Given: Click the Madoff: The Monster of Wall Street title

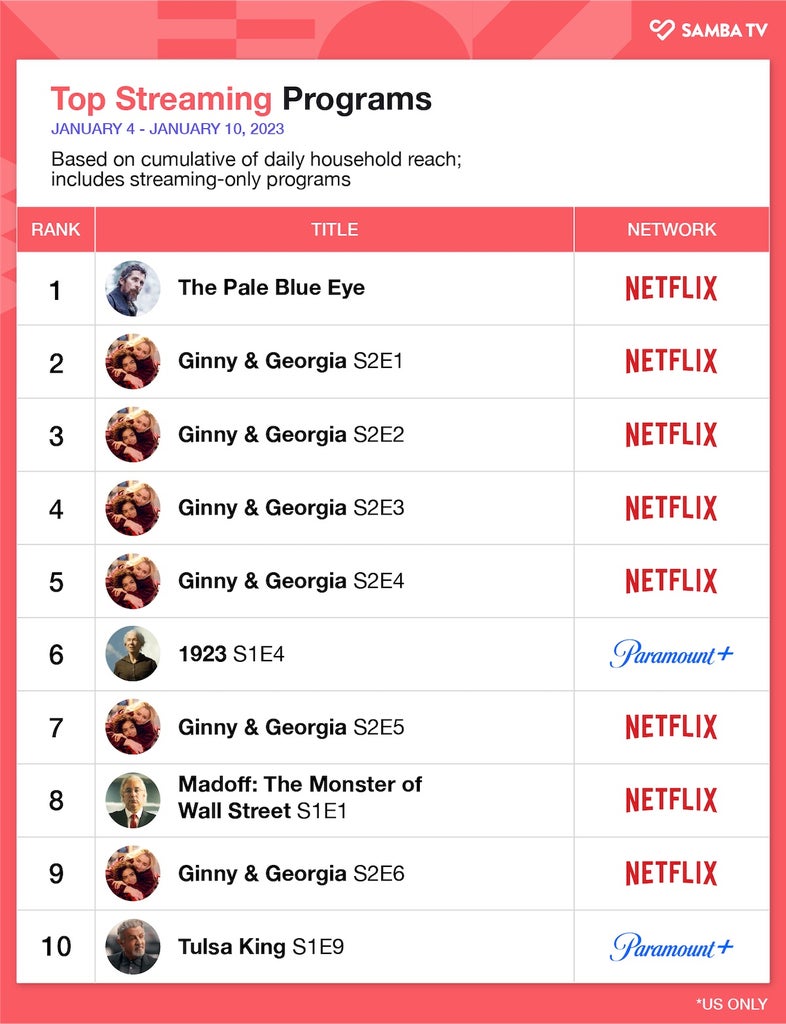Looking at the screenshot, I should [300, 797].
